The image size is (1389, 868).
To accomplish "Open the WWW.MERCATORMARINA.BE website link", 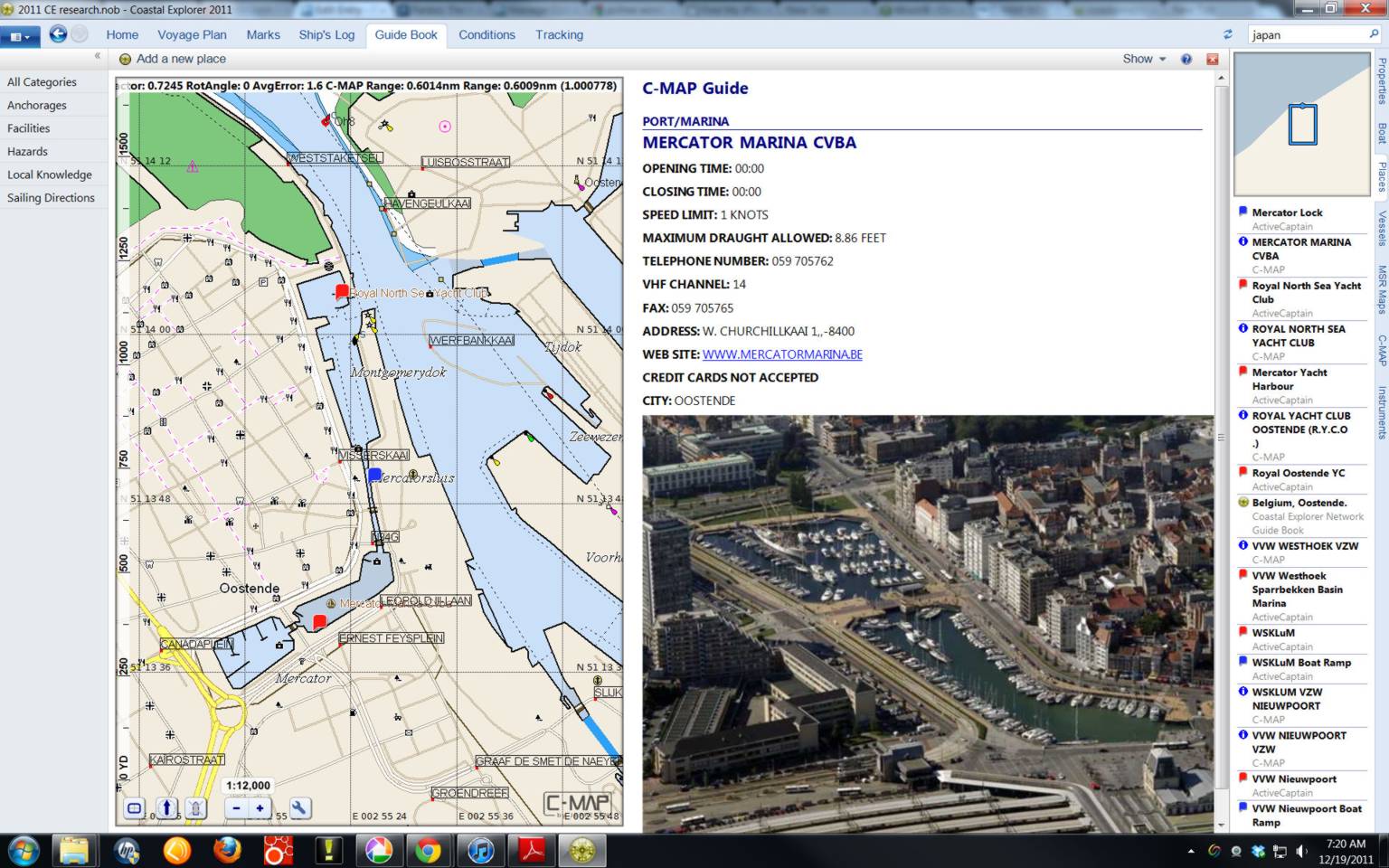I will click(x=782, y=354).
